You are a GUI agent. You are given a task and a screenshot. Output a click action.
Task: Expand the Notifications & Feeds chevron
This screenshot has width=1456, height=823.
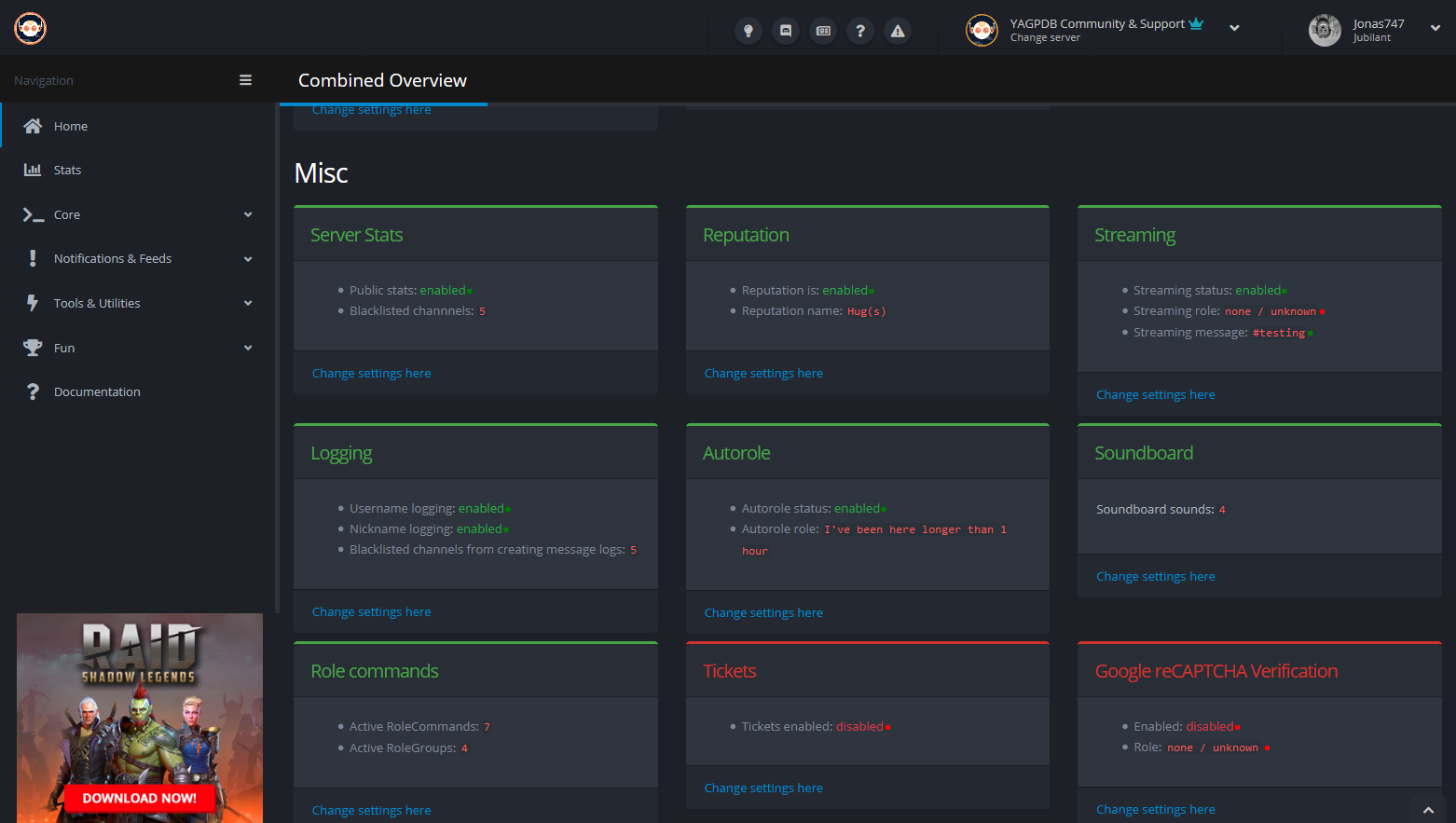(248, 259)
